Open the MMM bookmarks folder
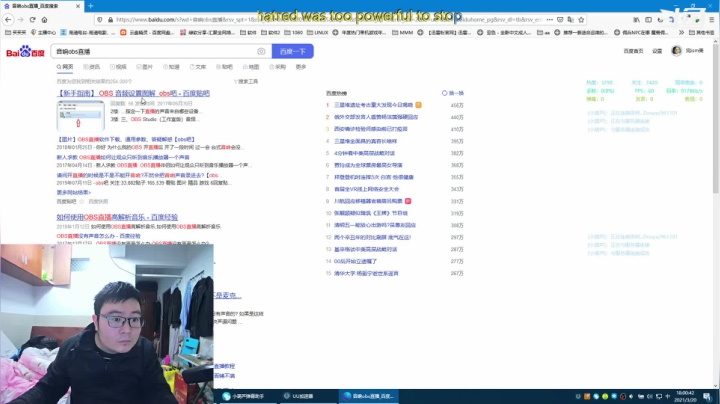Viewport: 720px width, 404px height. pos(403,33)
